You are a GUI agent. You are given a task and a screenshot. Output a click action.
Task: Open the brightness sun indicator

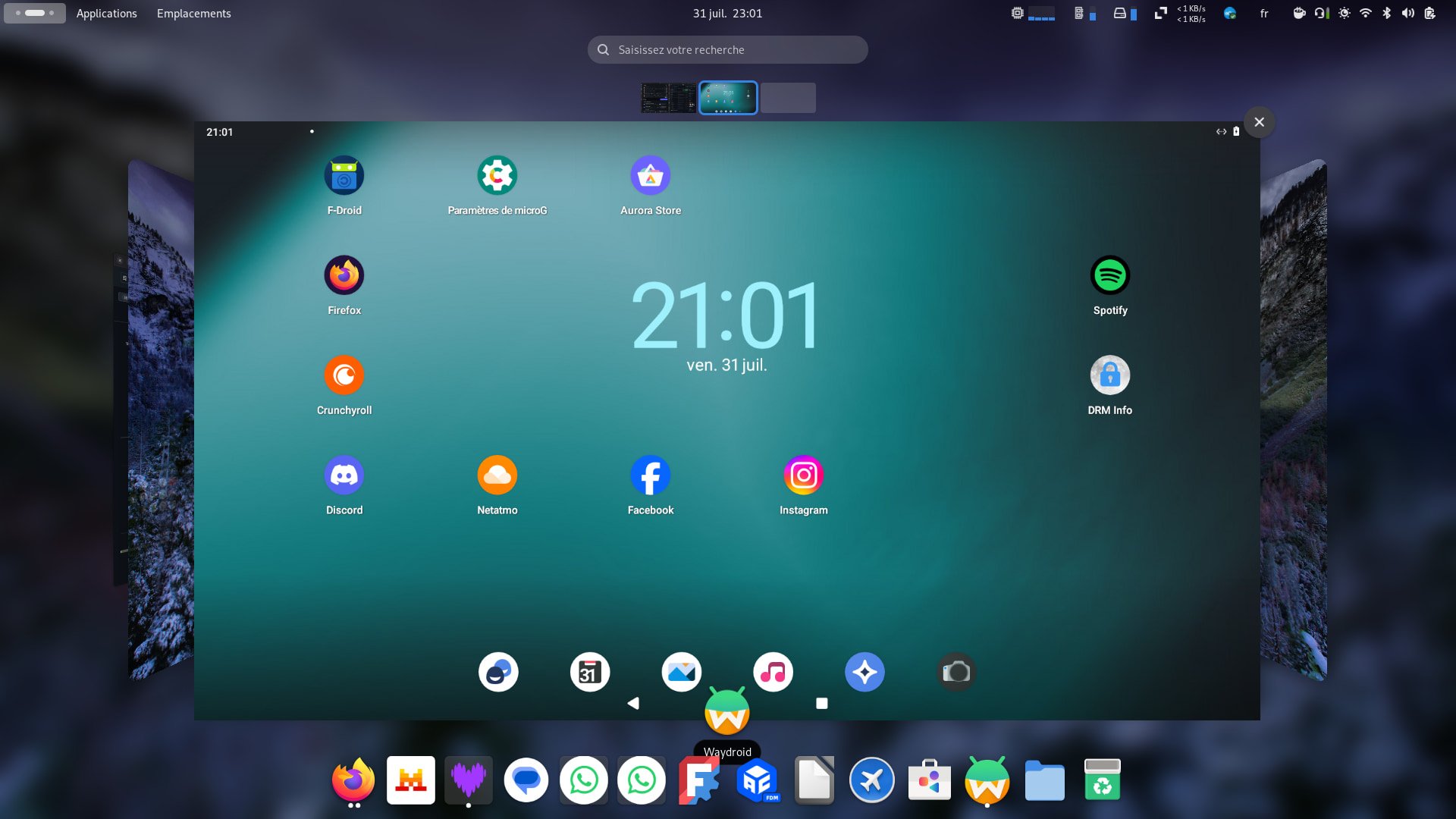pyautogui.click(x=1345, y=14)
